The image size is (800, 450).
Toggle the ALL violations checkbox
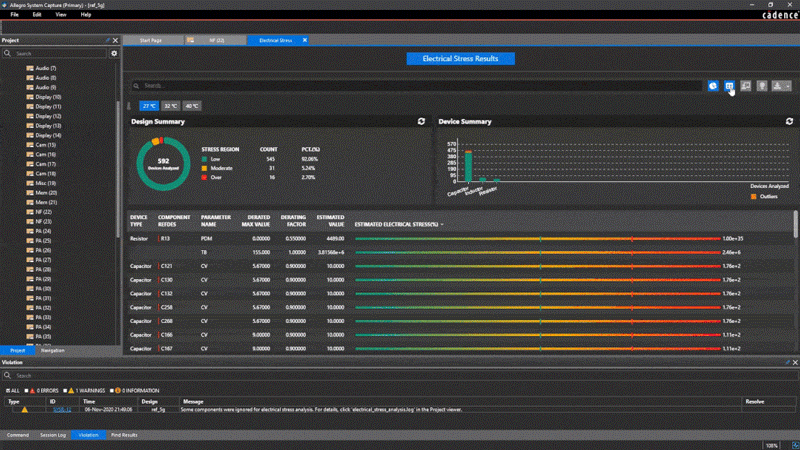(8, 391)
